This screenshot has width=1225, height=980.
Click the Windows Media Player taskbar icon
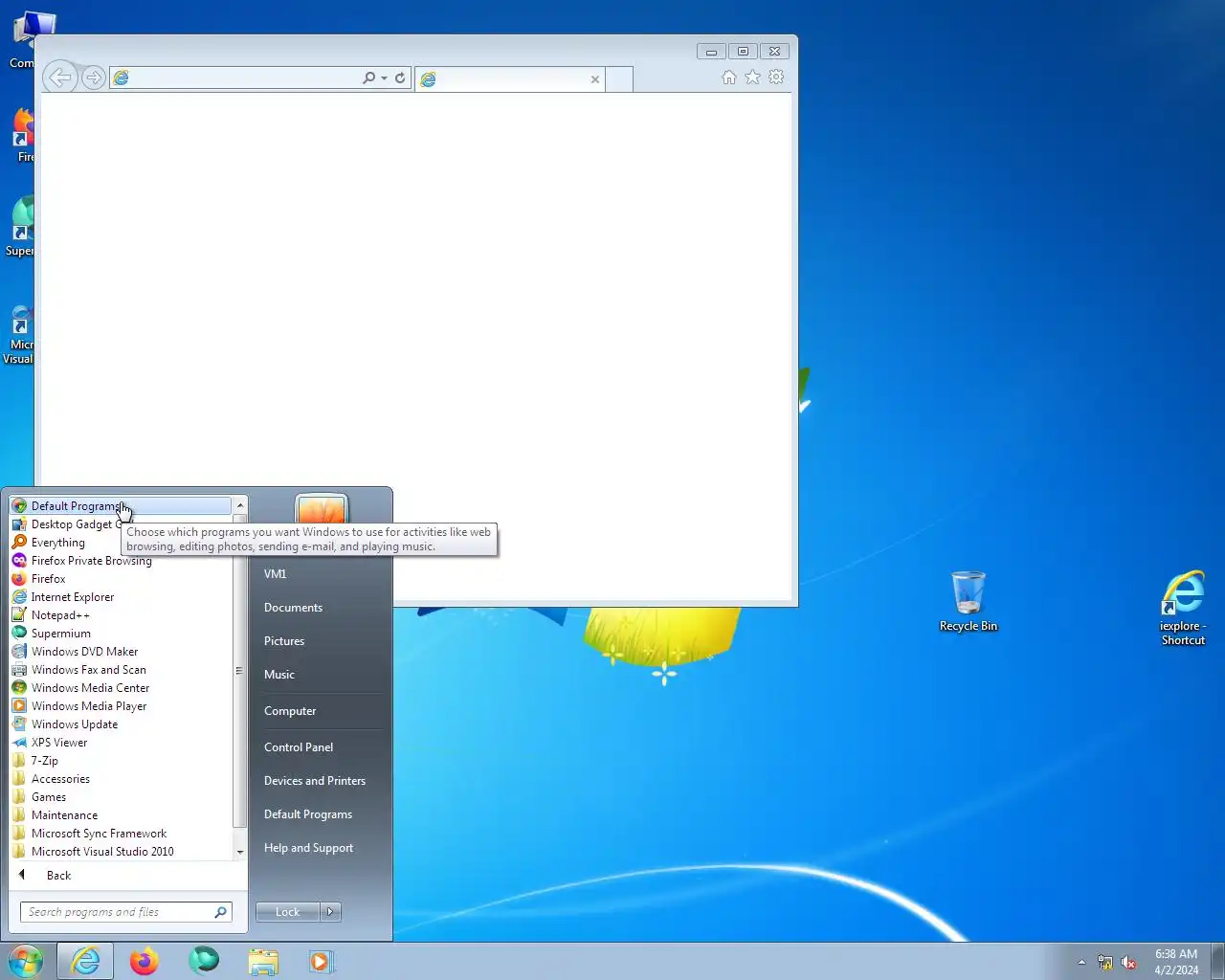coord(322,961)
